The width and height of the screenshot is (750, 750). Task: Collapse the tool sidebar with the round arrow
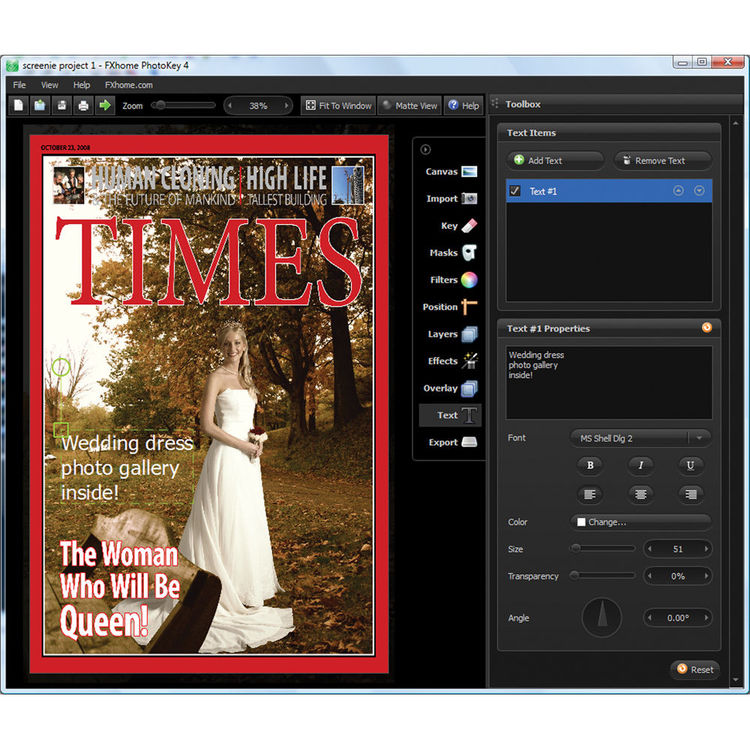[425, 150]
